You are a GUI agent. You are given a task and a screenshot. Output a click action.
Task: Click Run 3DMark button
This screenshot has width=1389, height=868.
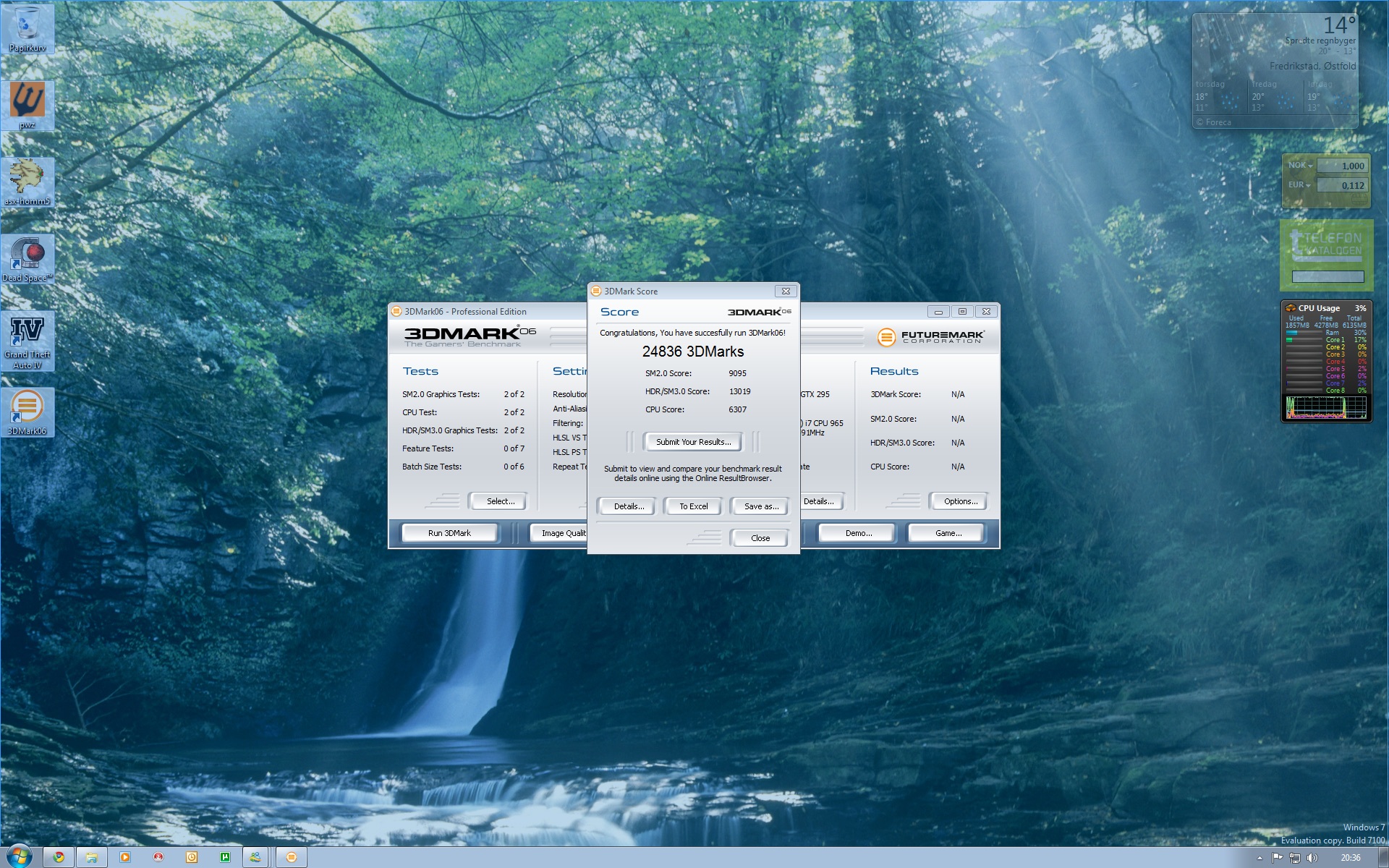coord(449,533)
